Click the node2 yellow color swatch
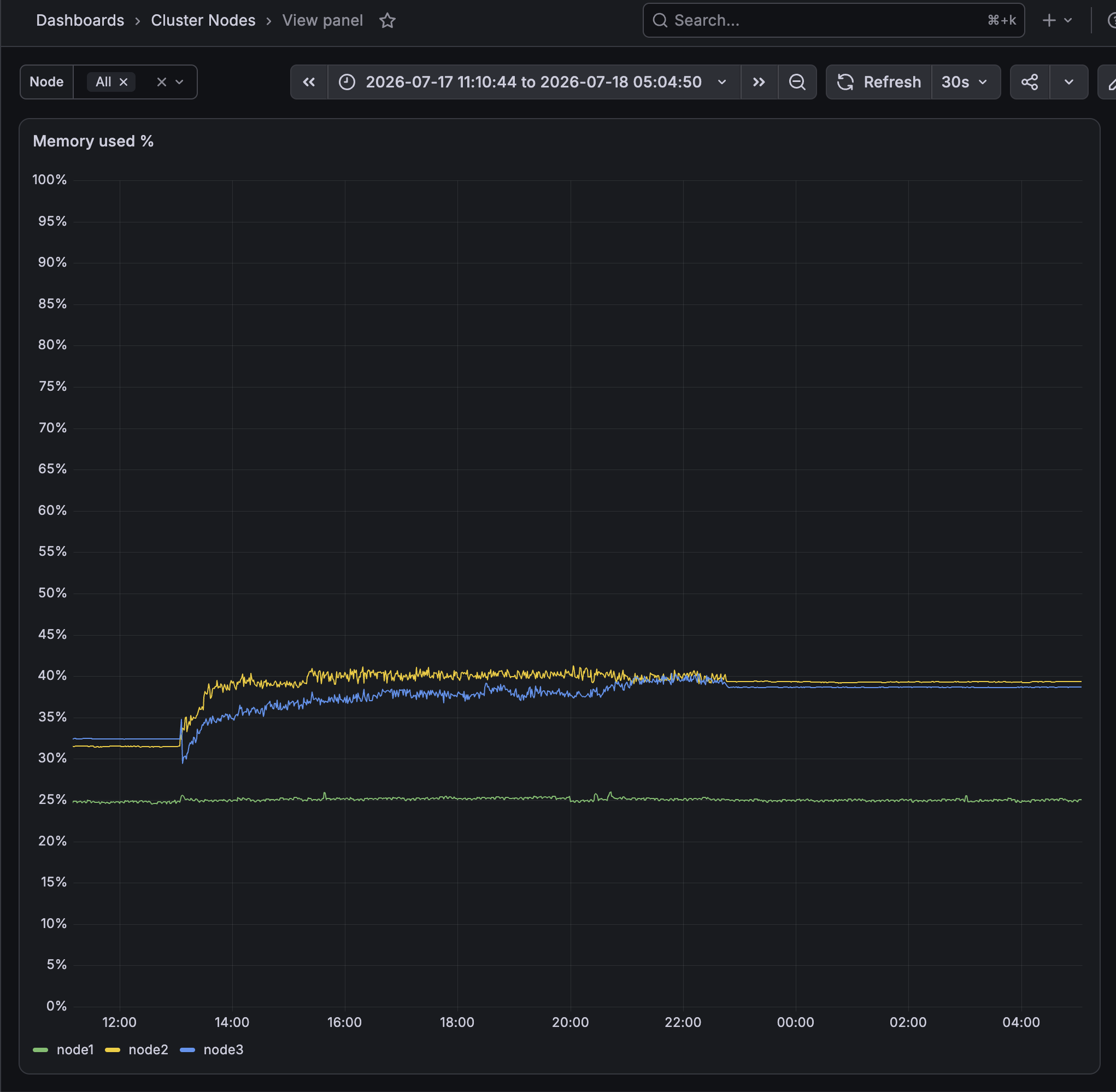 point(113,1050)
